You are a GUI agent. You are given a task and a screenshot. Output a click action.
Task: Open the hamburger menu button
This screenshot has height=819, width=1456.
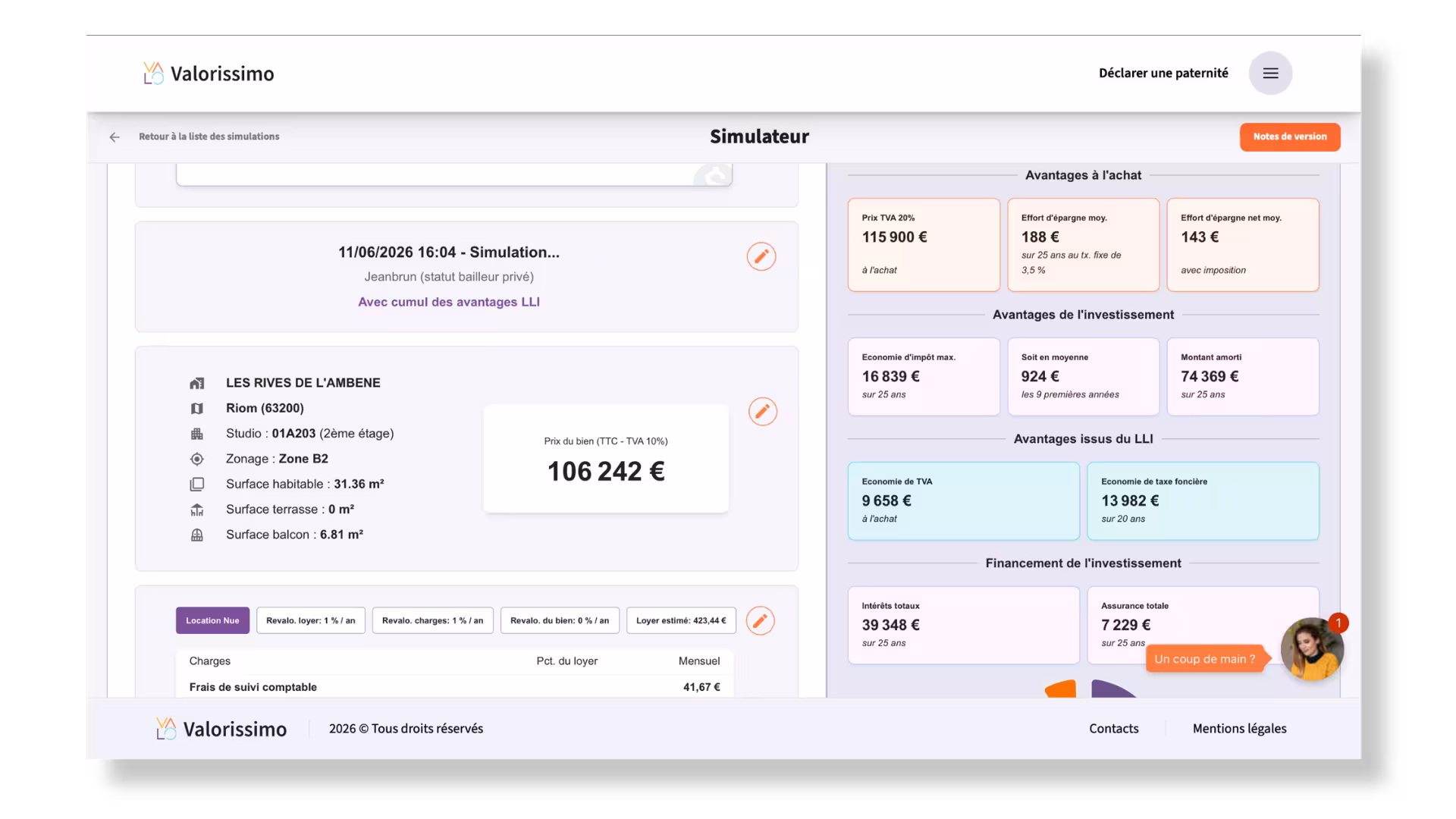pyautogui.click(x=1270, y=73)
